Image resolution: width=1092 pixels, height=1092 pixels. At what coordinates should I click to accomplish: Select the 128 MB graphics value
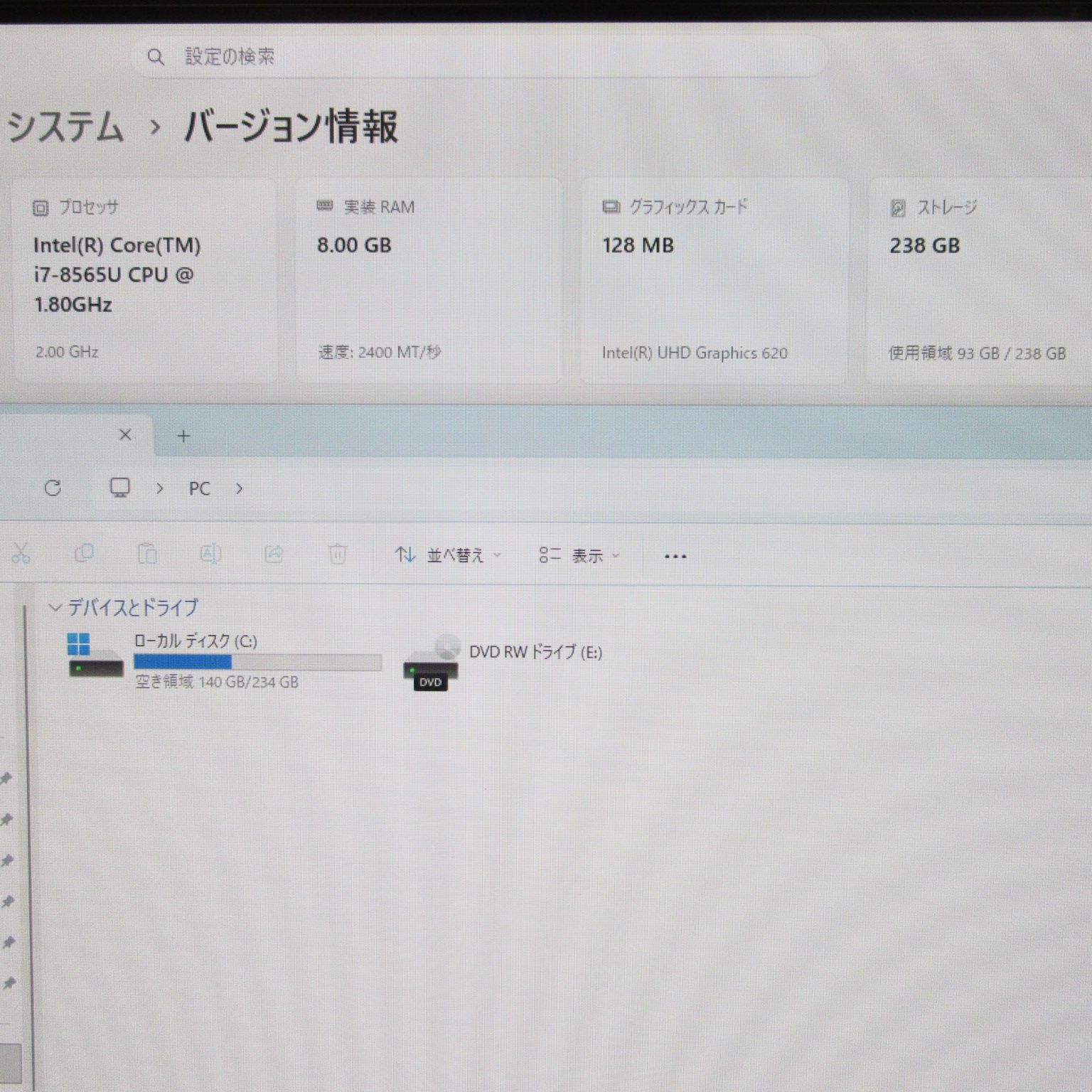click(638, 245)
